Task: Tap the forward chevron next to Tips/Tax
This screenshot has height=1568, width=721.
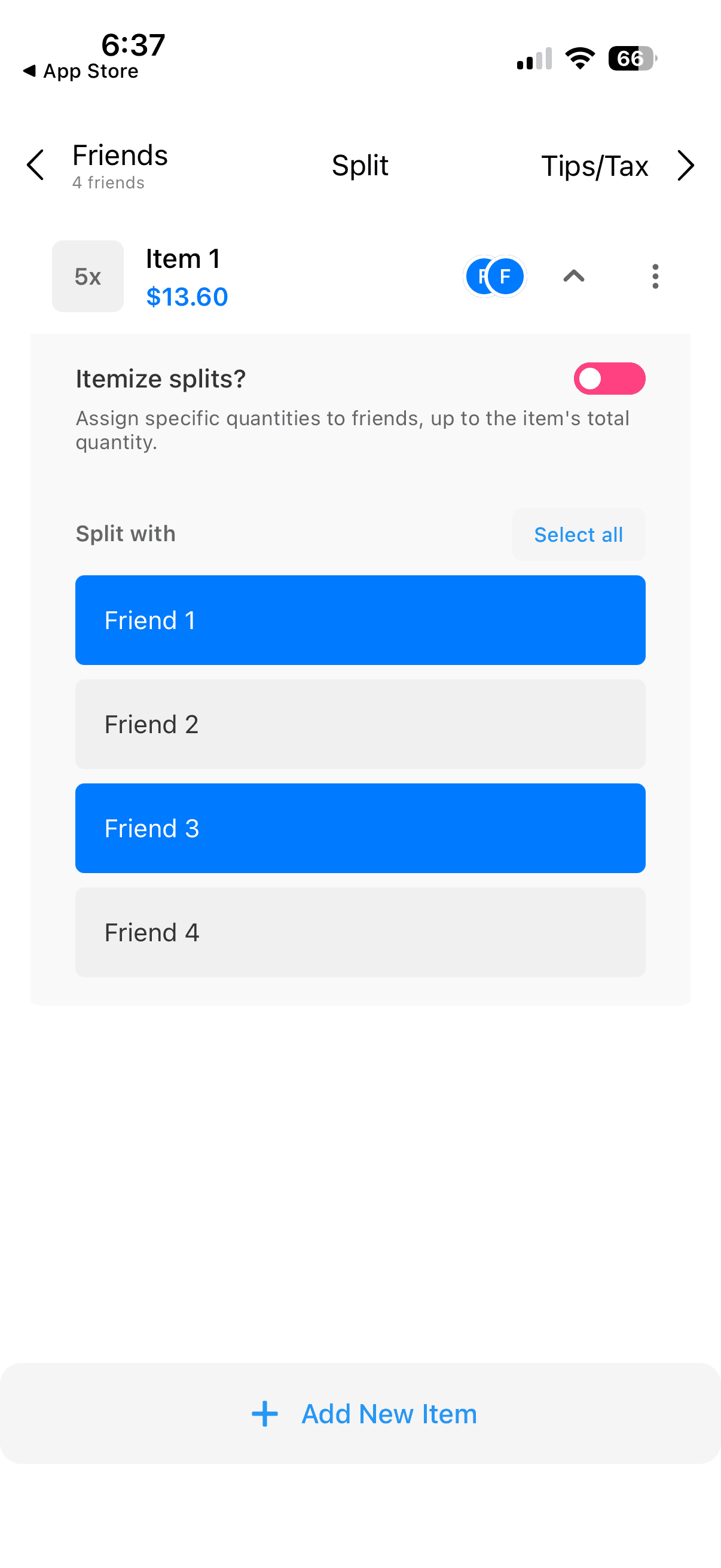Action: [x=686, y=166]
